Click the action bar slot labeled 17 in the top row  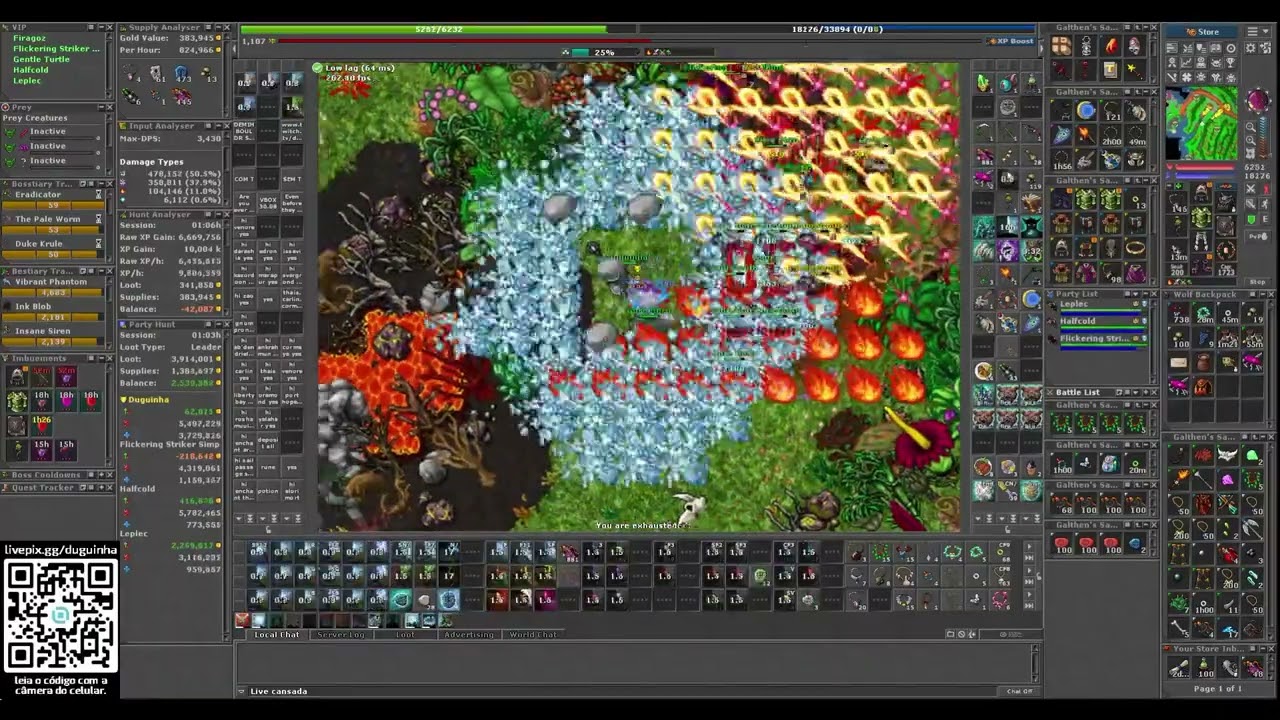pyautogui.click(x=449, y=550)
